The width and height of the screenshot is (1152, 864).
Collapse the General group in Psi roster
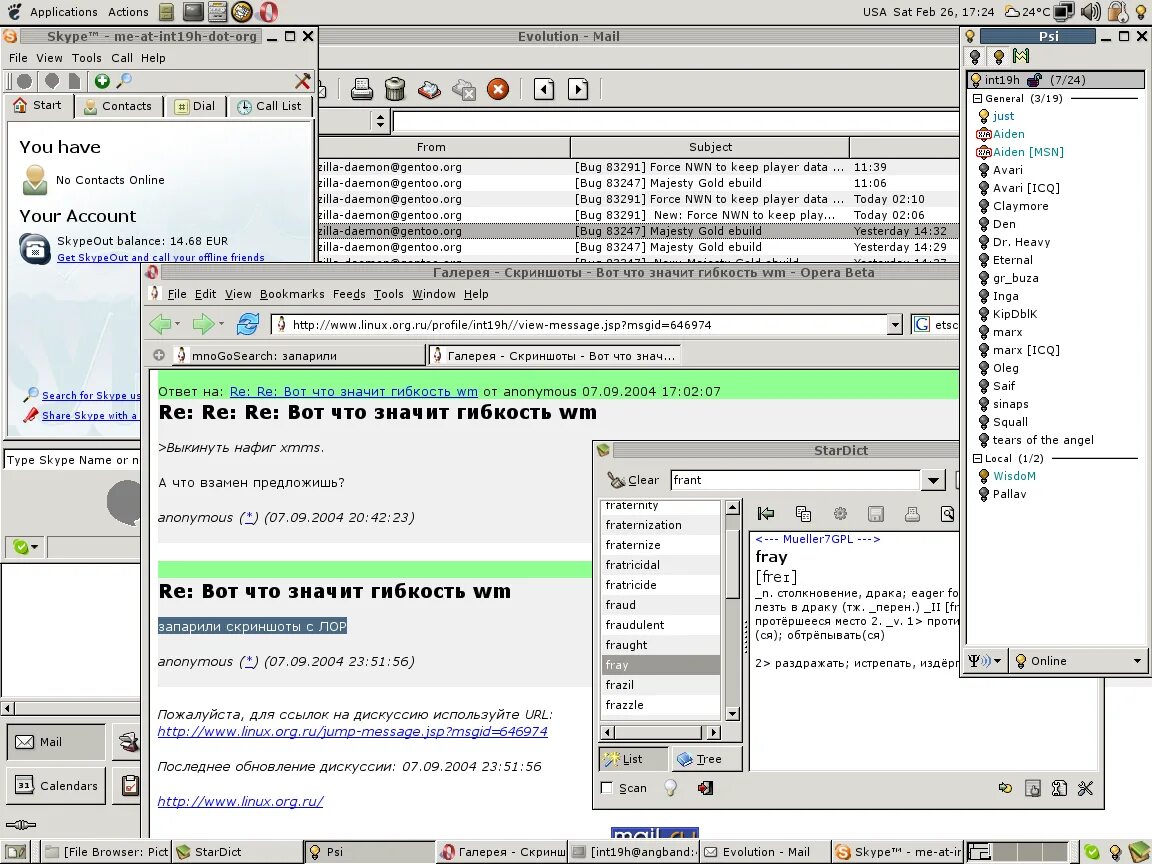tap(977, 98)
